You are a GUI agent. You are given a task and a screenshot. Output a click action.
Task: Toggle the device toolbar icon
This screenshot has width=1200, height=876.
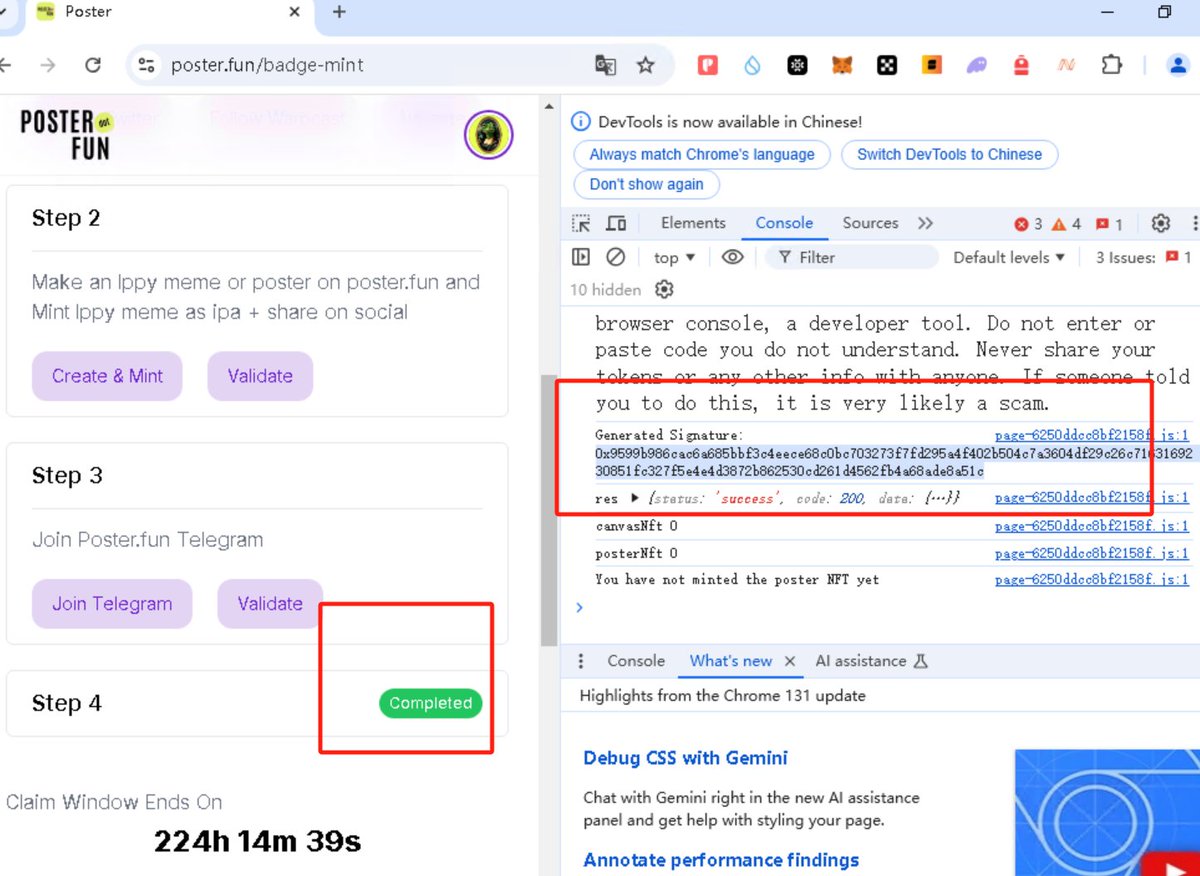coord(617,223)
